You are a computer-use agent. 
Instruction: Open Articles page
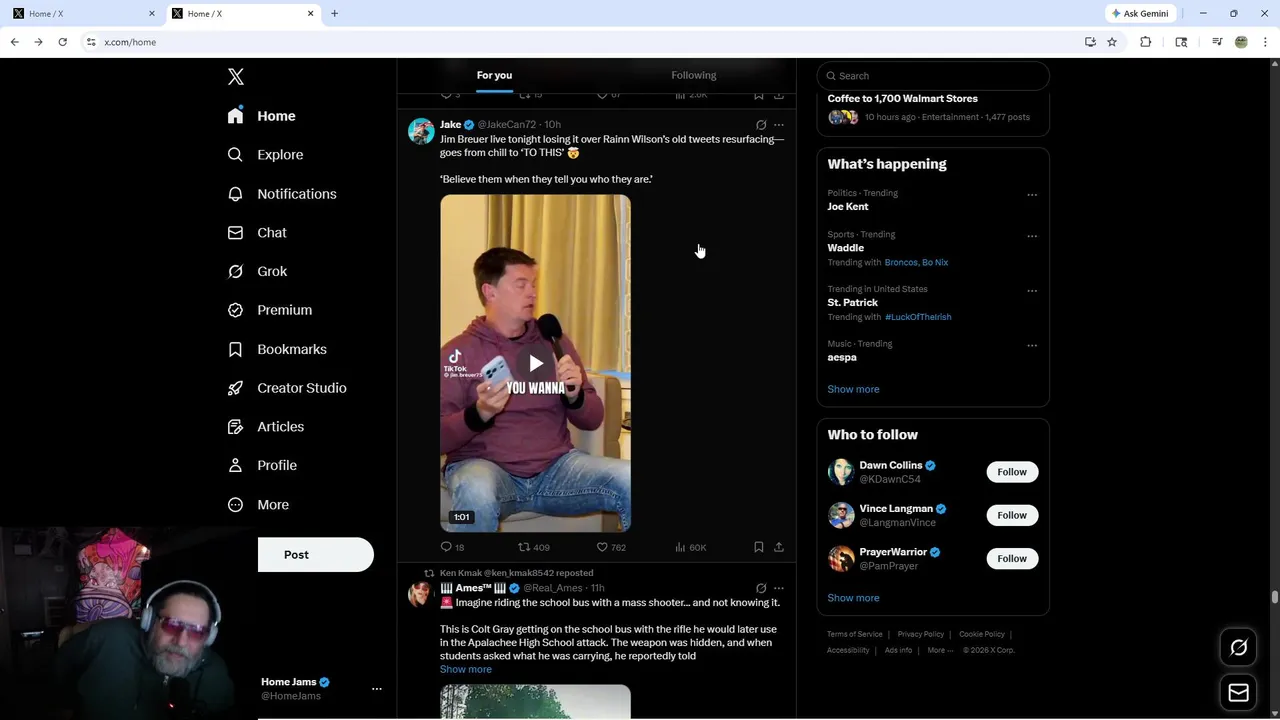pyautogui.click(x=266, y=426)
